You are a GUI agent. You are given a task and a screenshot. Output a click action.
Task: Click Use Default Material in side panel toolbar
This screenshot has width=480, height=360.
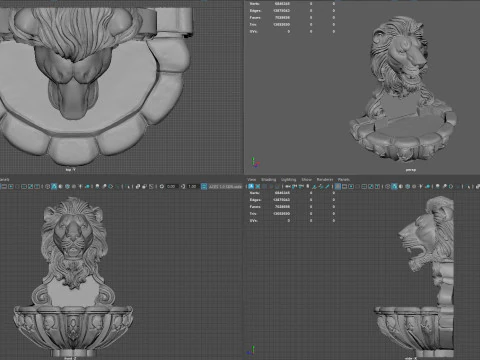coord(401,186)
